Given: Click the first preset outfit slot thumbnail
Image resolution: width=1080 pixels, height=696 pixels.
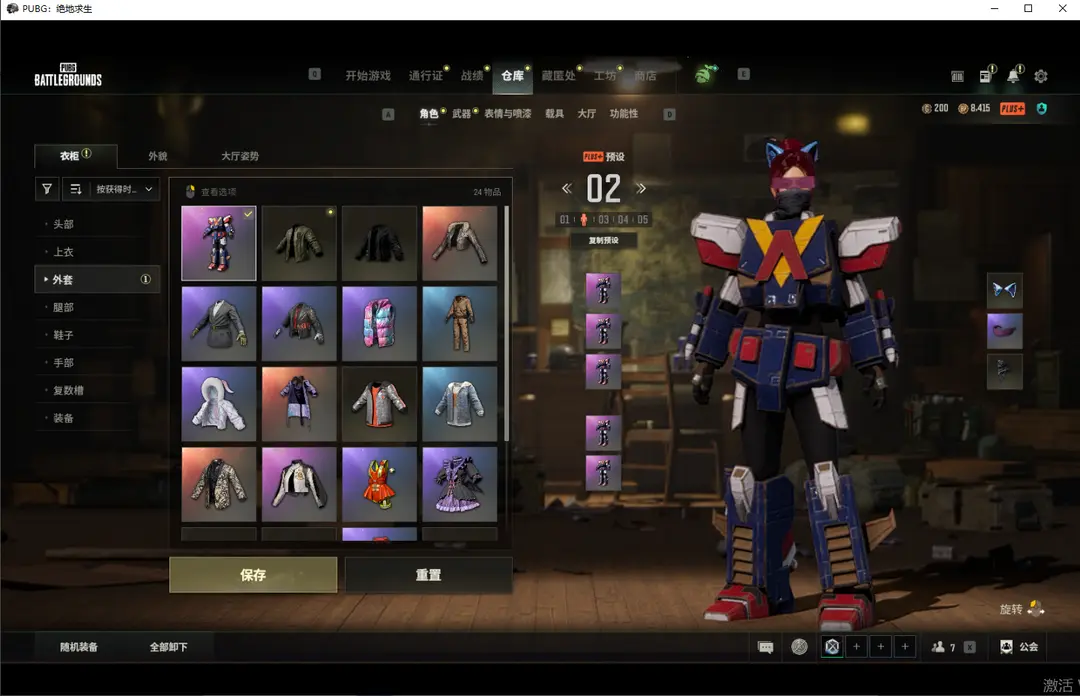Looking at the screenshot, I should (x=603, y=290).
